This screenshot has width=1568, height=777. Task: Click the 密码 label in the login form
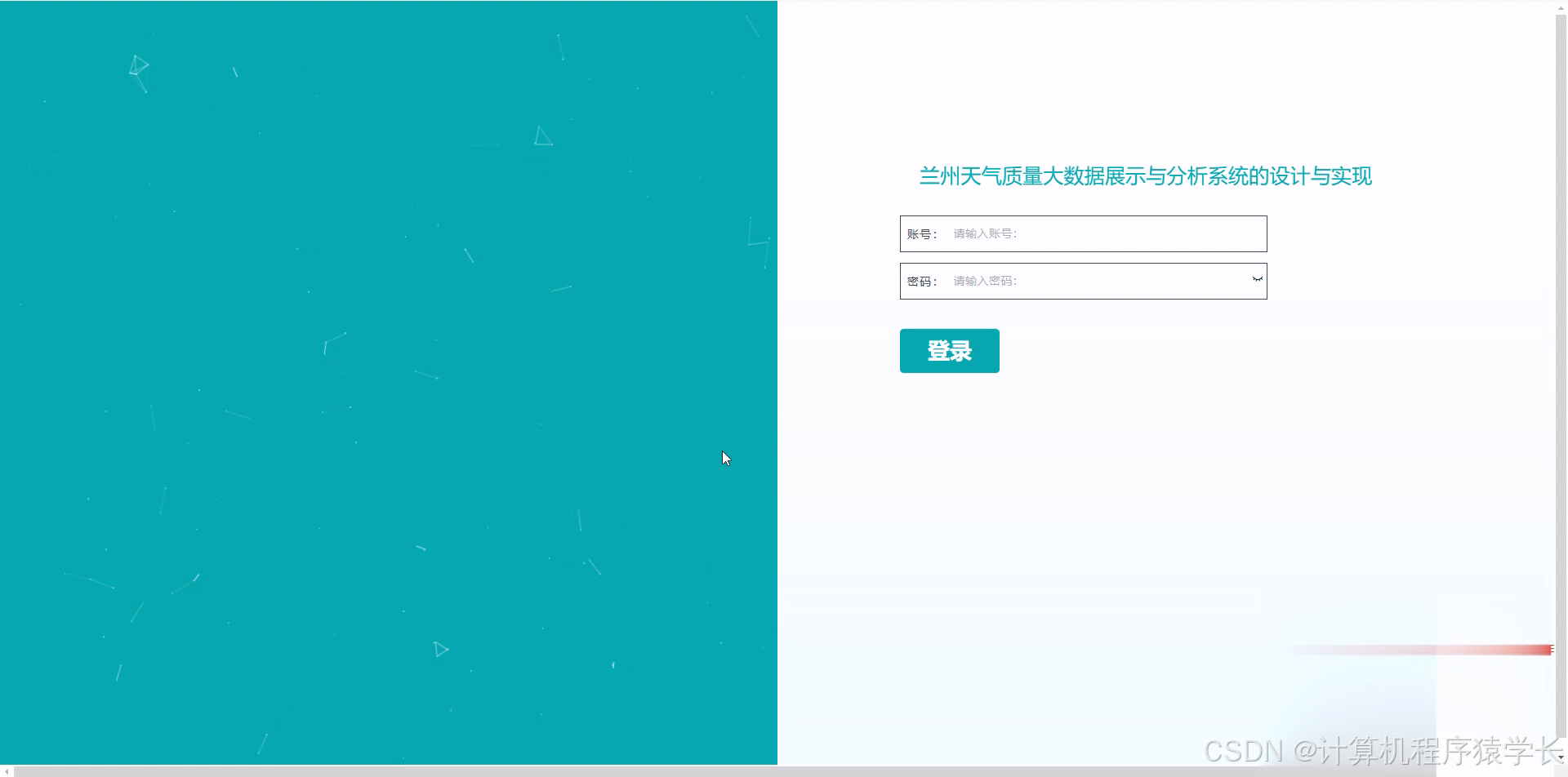pos(921,281)
